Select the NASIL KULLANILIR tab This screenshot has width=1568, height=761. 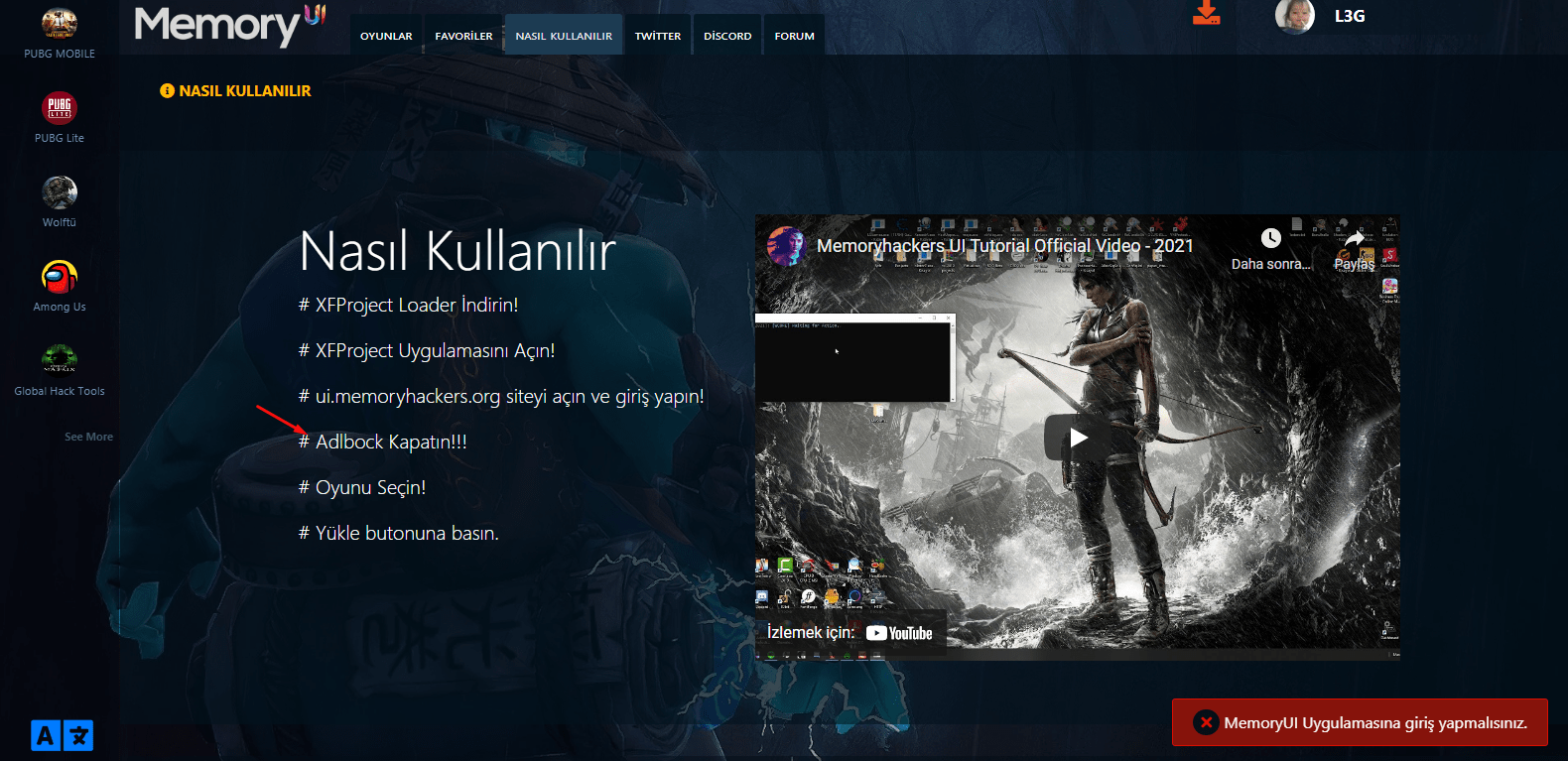click(x=564, y=36)
